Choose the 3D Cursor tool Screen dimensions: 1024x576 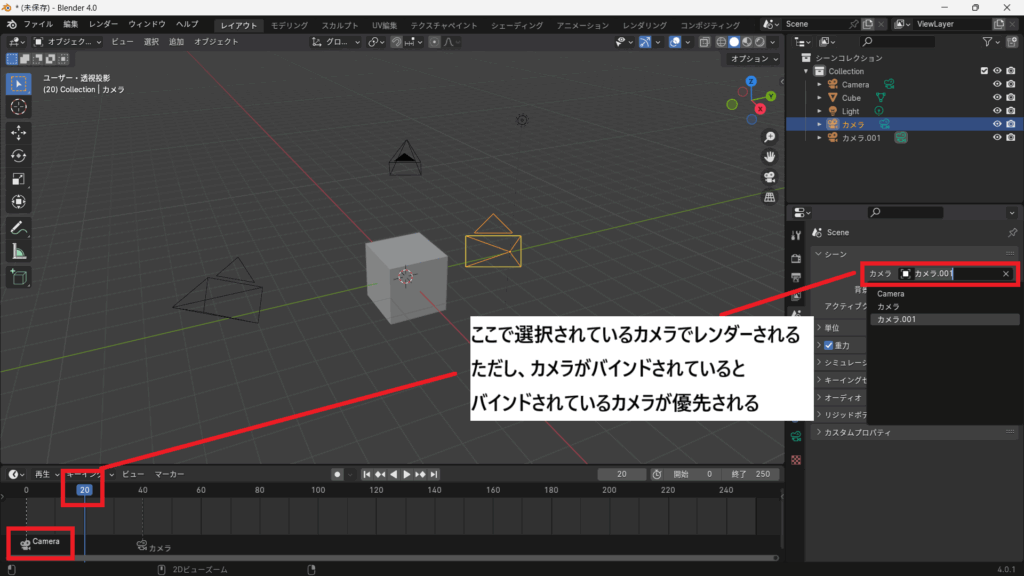point(19,107)
